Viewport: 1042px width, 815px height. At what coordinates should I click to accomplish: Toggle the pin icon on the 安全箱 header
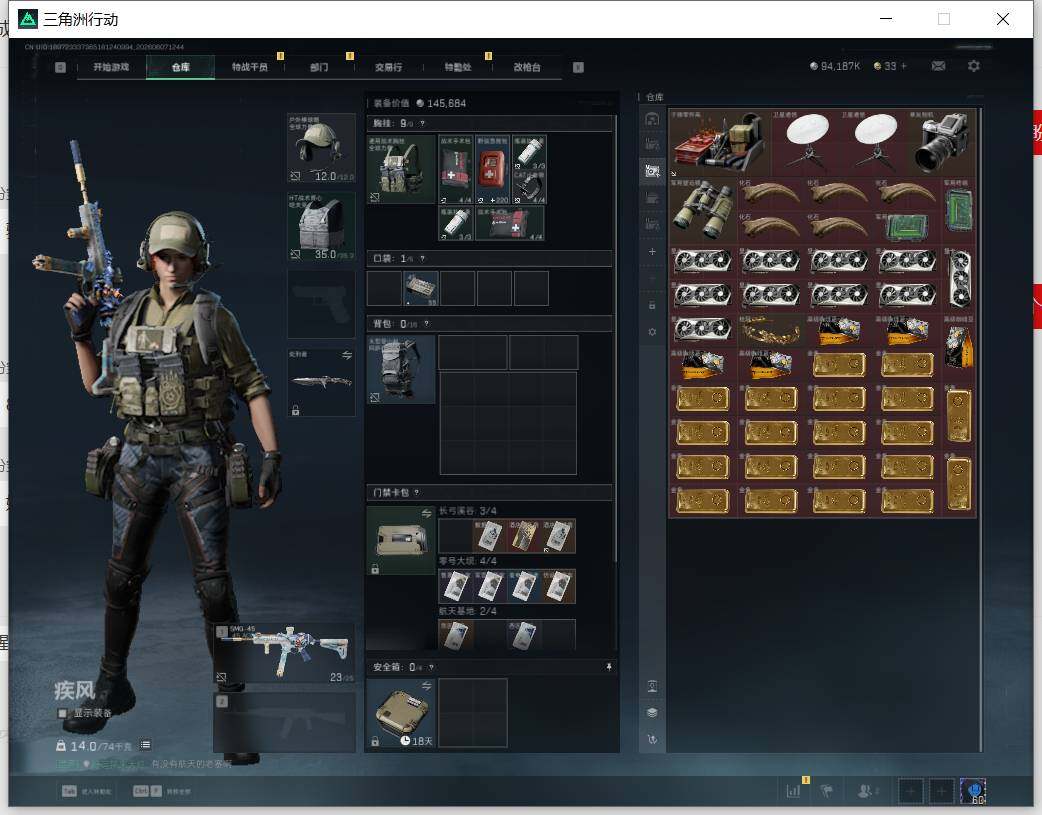[x=609, y=667]
